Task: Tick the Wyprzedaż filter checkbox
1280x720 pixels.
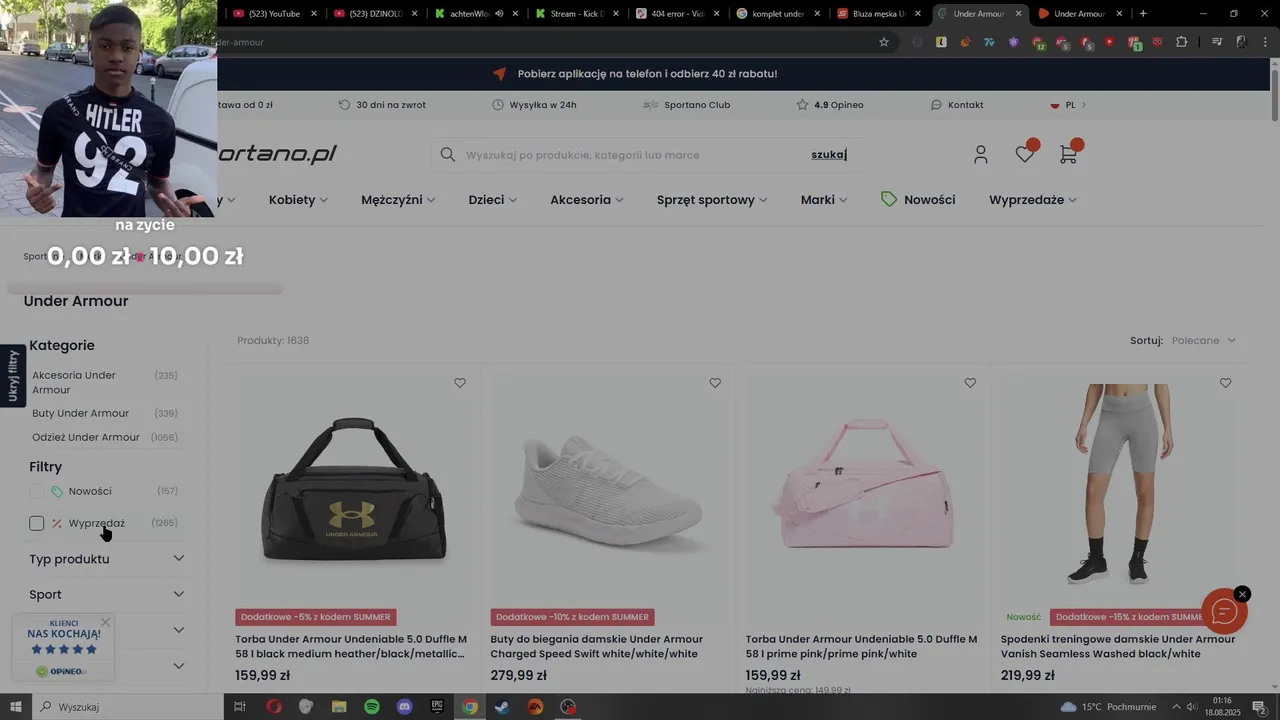Action: tap(37, 523)
